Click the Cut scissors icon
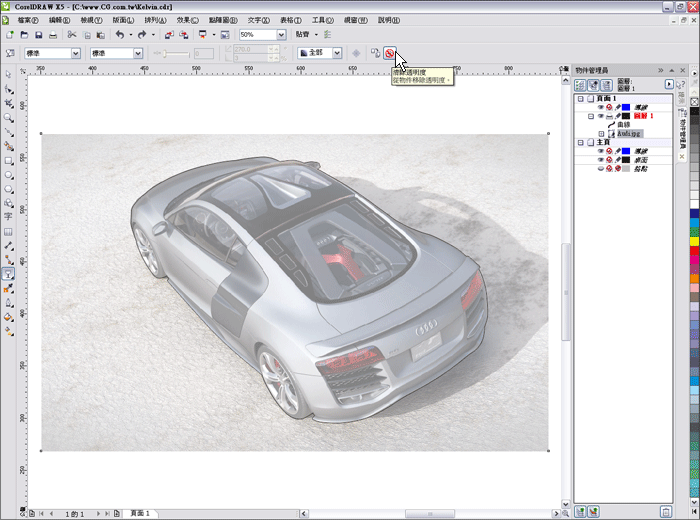Viewport: 700px width, 520px height. [x=72, y=35]
